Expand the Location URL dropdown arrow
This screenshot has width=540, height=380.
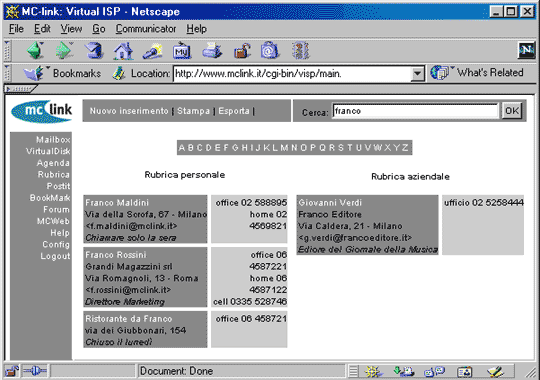417,74
